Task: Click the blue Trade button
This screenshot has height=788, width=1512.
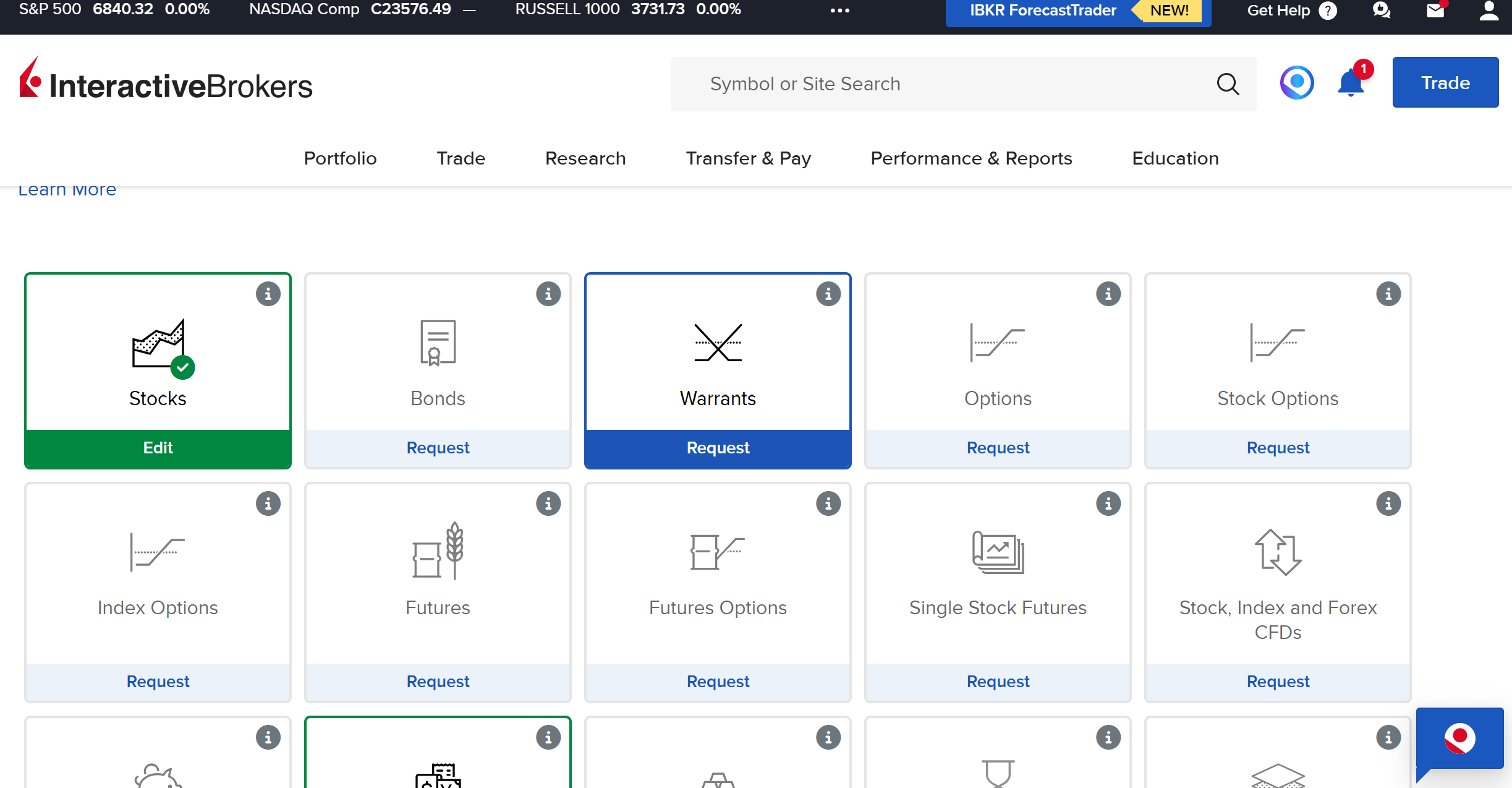Action: point(1445,83)
